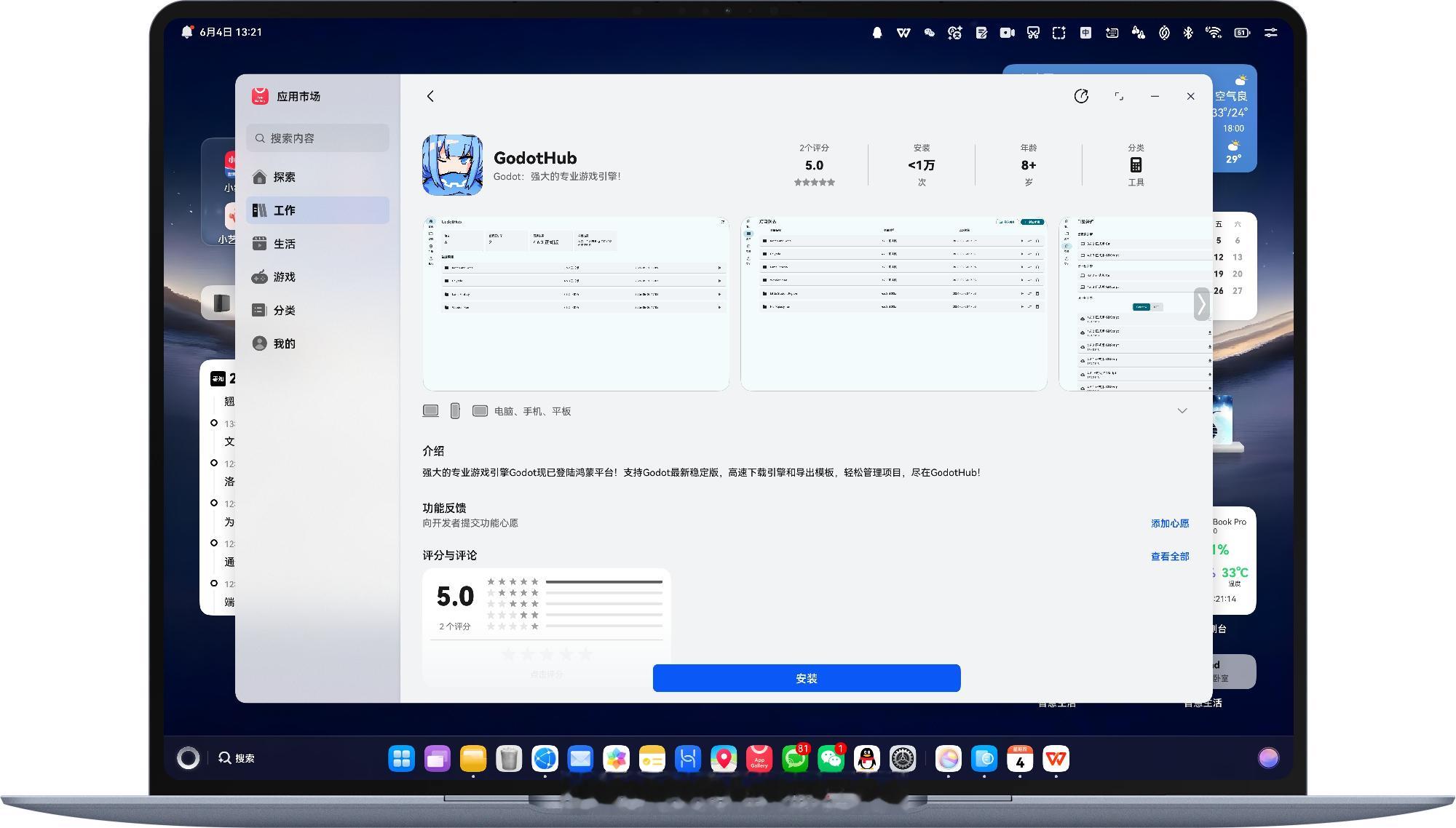Open QQ penguin in dock
Viewport: 1456px width, 828px height.
[x=866, y=759]
